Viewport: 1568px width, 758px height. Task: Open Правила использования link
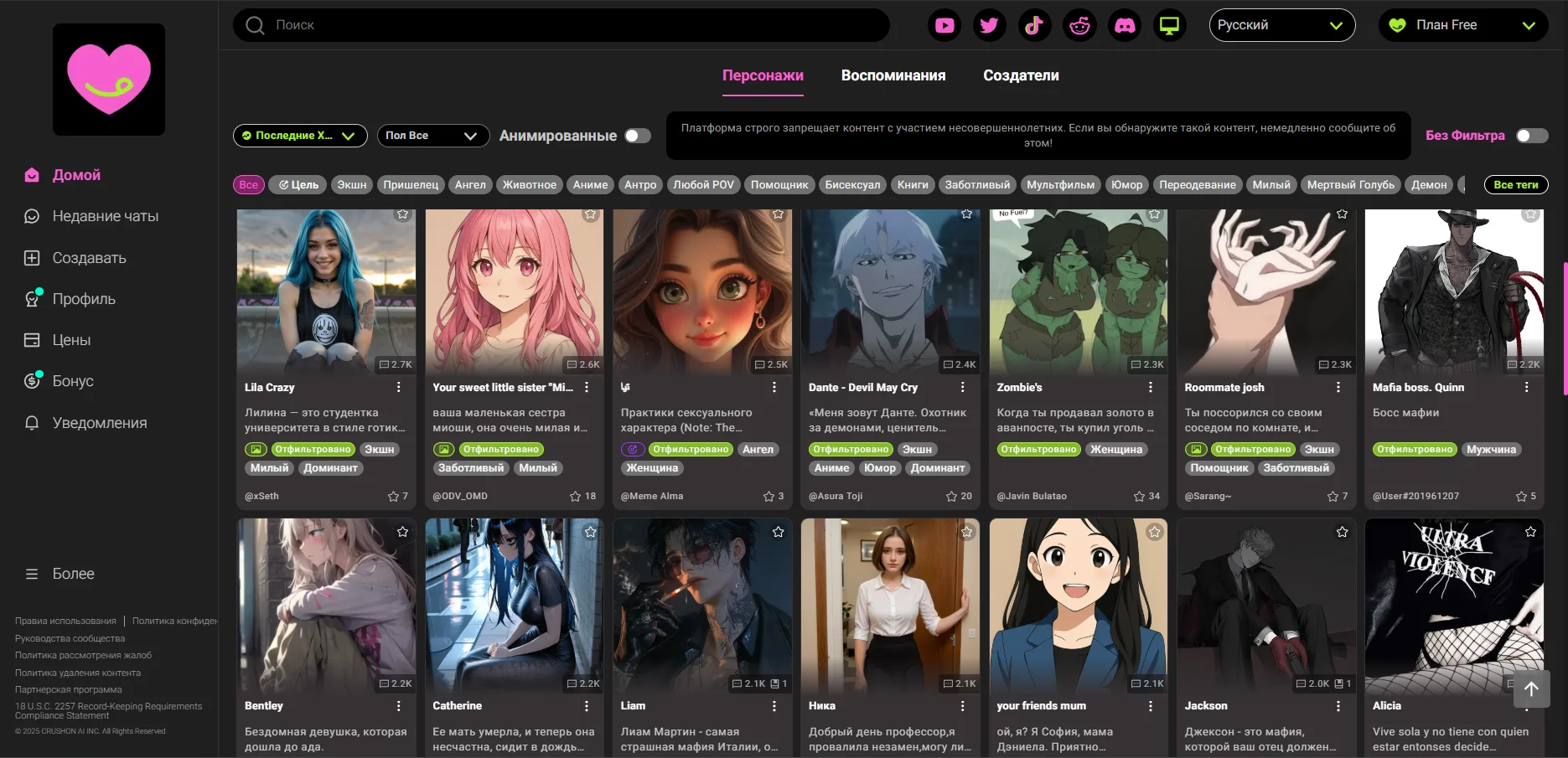pos(65,621)
